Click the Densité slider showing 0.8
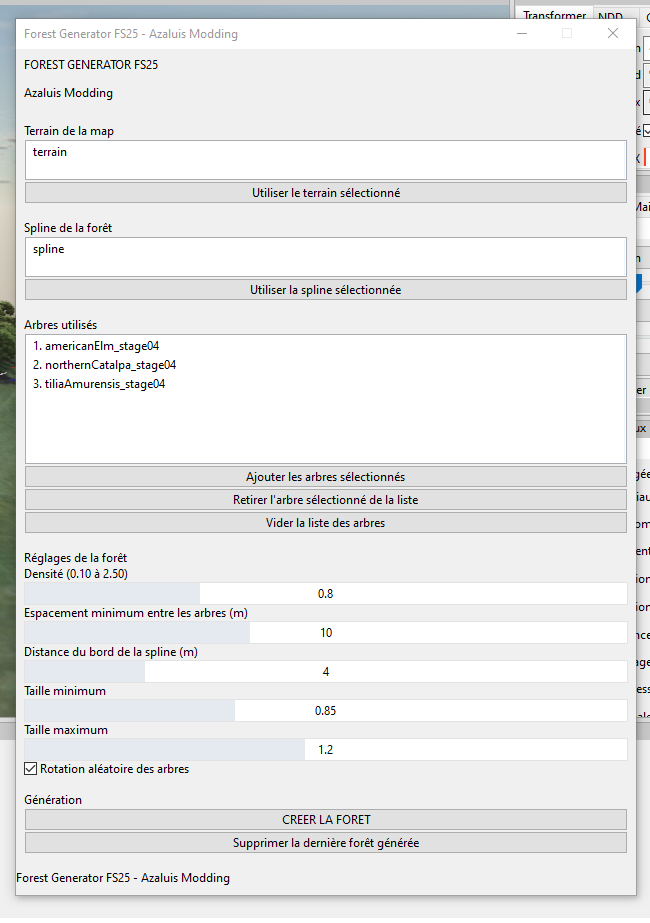Image resolution: width=650 pixels, height=923 pixels. point(326,593)
